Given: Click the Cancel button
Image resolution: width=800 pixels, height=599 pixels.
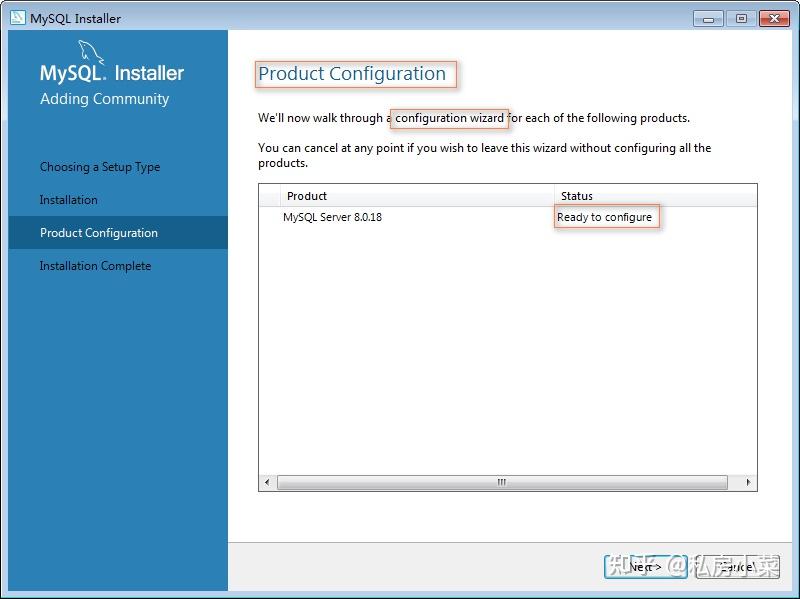Looking at the screenshot, I should pyautogui.click(x=737, y=567).
